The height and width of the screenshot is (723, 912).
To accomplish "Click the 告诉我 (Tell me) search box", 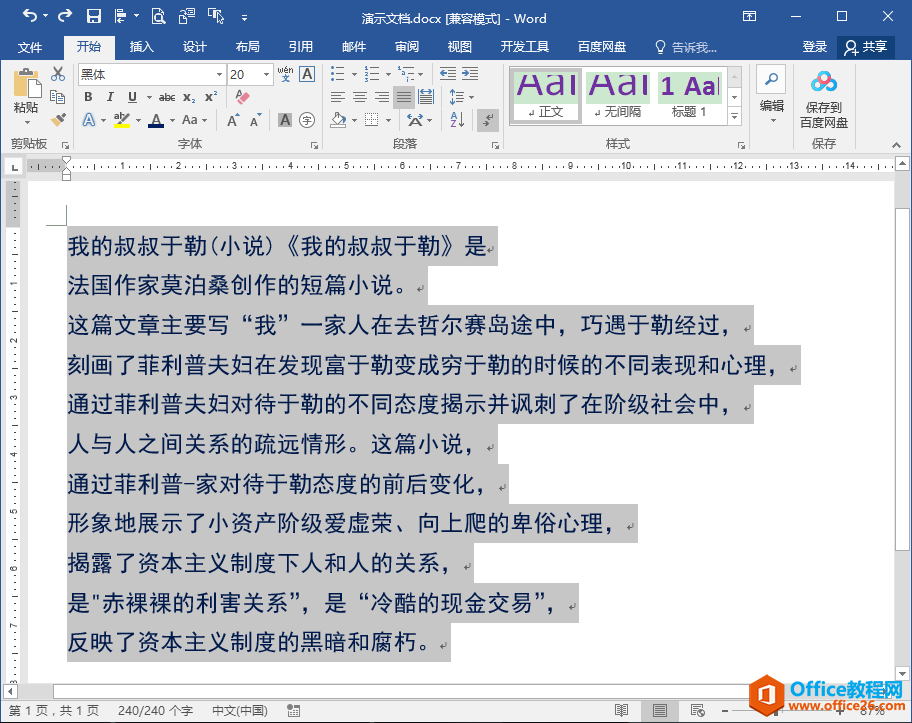I will tap(686, 47).
